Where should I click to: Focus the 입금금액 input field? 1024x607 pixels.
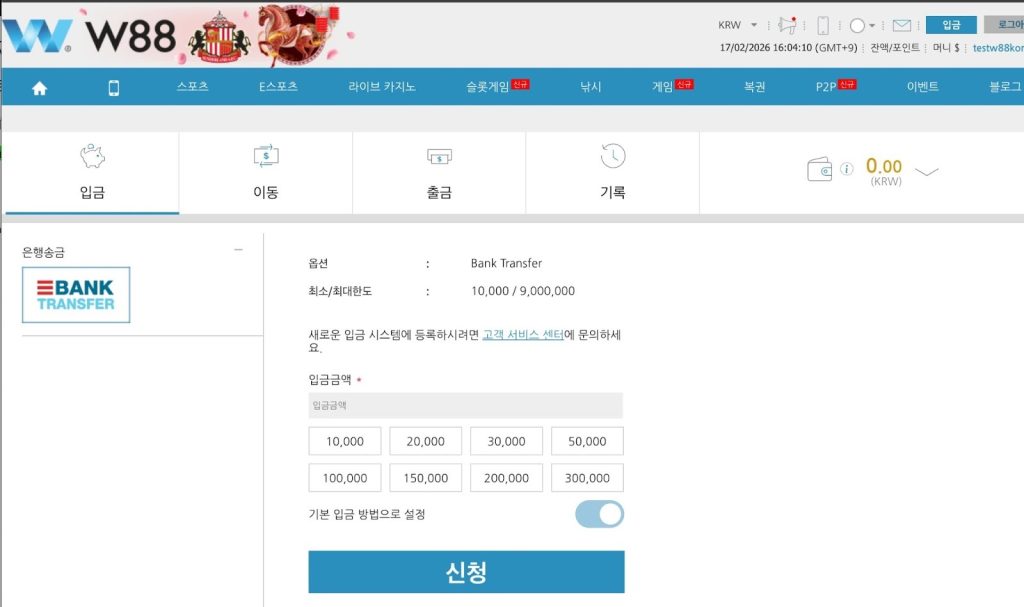tap(466, 405)
